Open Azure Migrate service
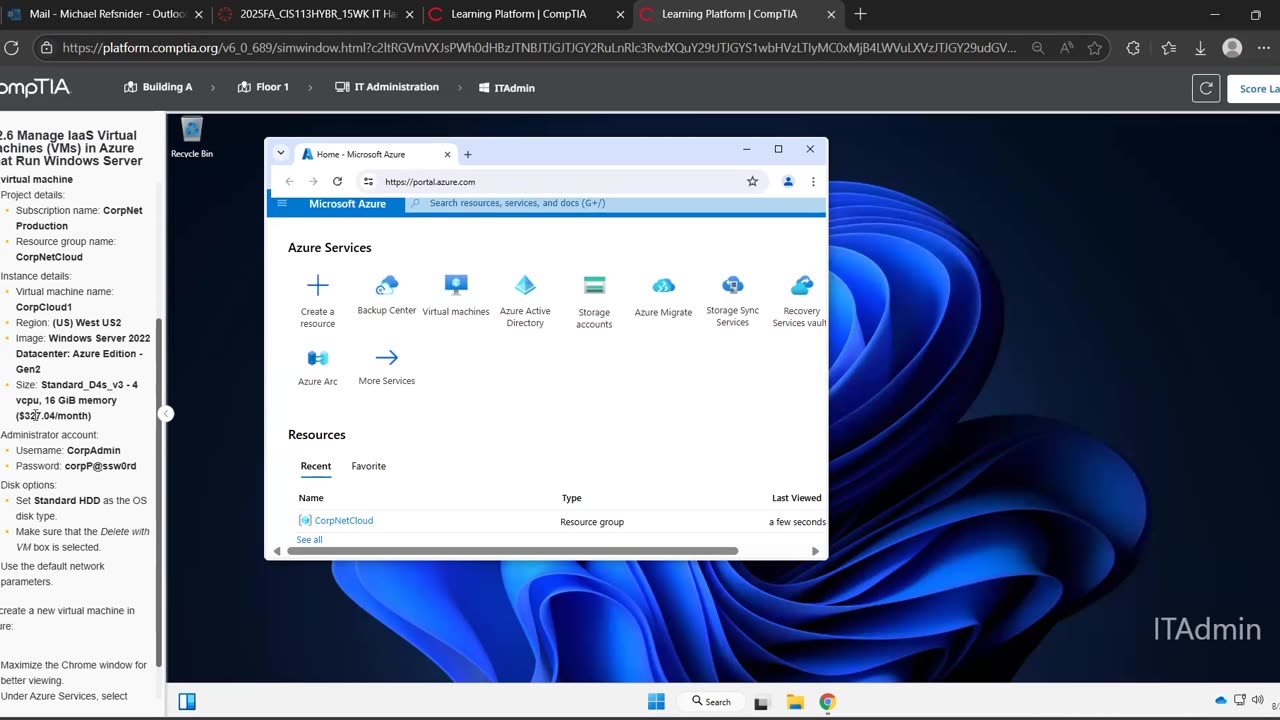Viewport: 1280px width, 720px height. (663, 297)
